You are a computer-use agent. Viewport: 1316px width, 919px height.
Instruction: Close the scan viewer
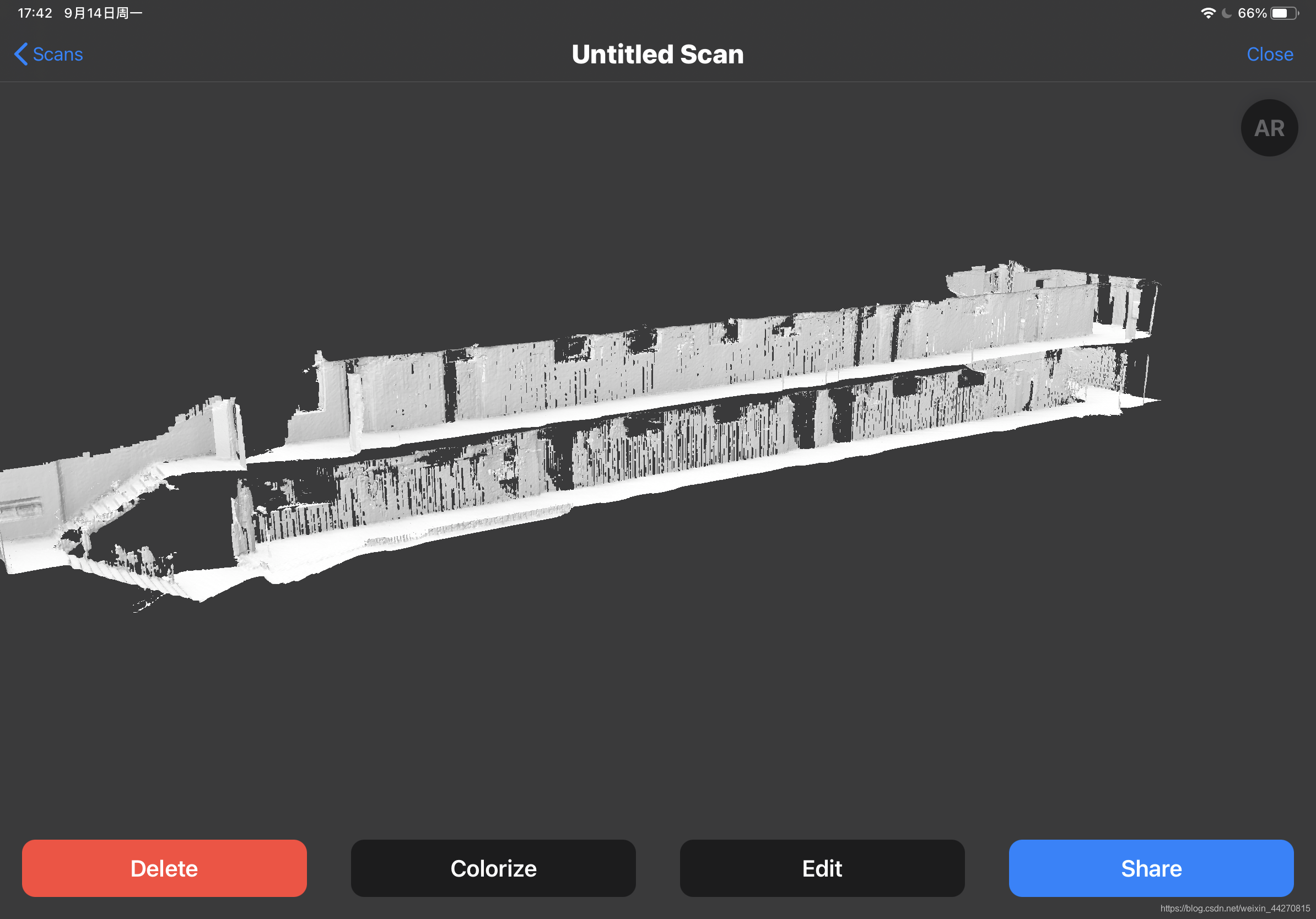pyautogui.click(x=1269, y=55)
